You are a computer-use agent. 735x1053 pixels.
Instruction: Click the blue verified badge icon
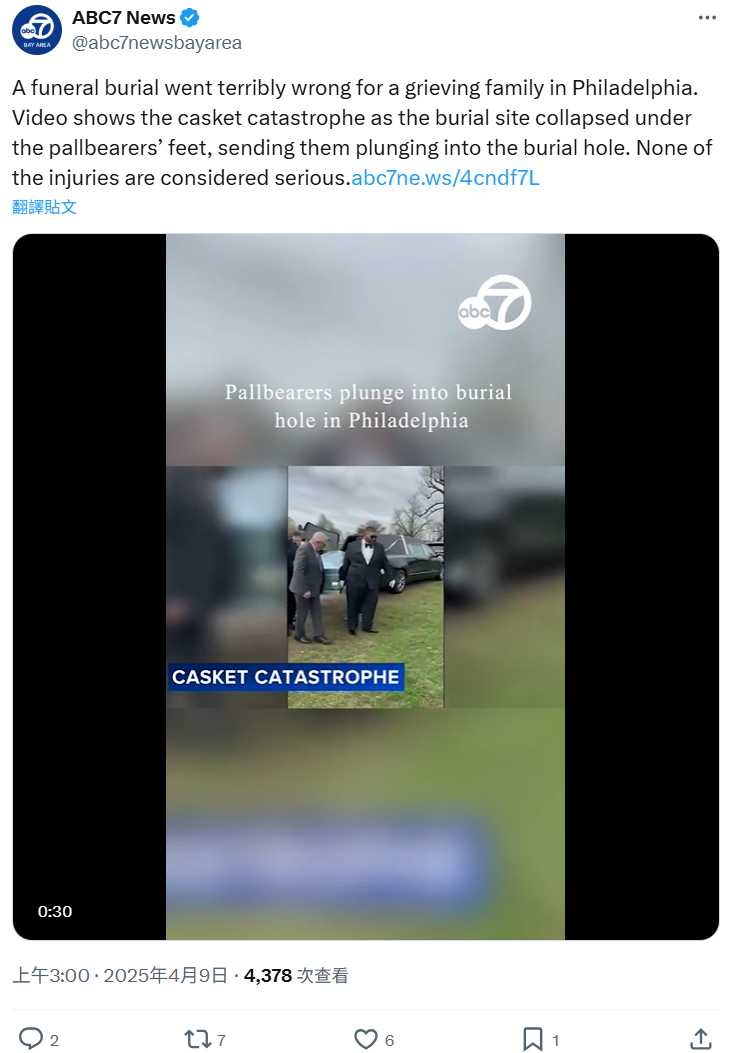pos(190,18)
